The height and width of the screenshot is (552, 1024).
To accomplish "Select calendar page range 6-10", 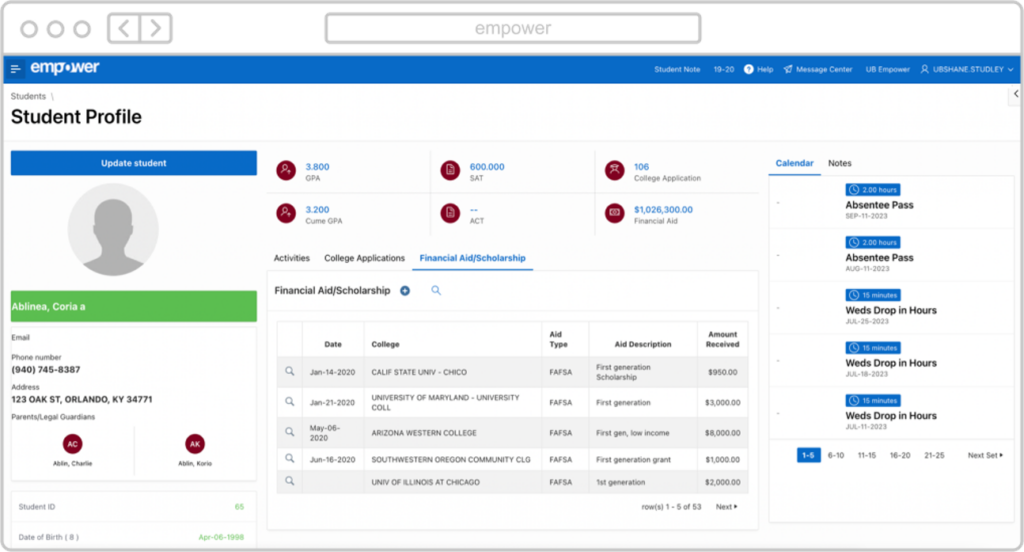I will (x=836, y=455).
